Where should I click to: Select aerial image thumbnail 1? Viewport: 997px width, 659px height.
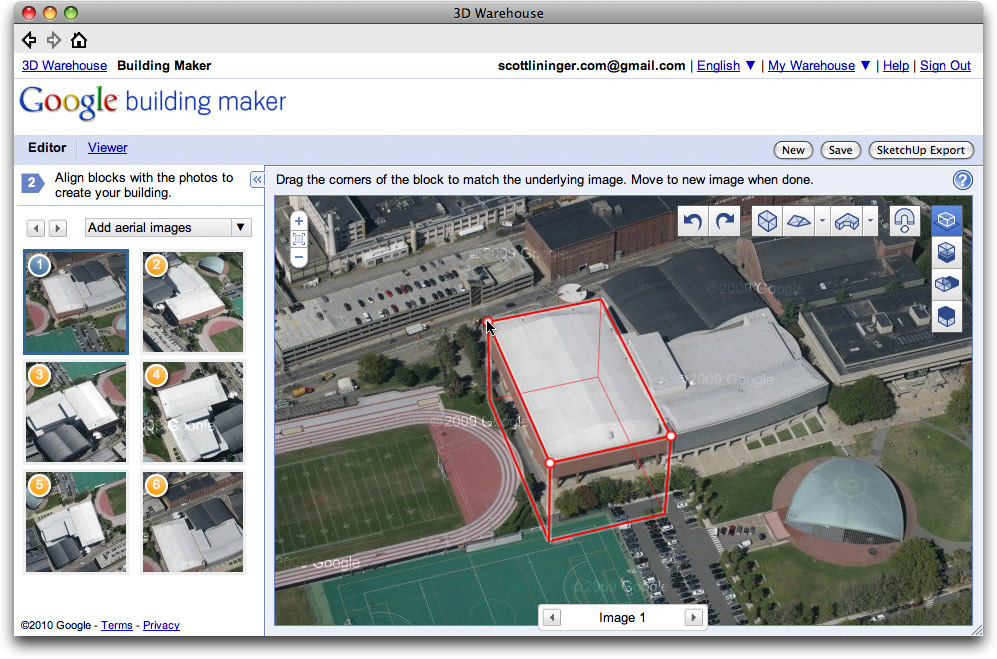(76, 302)
